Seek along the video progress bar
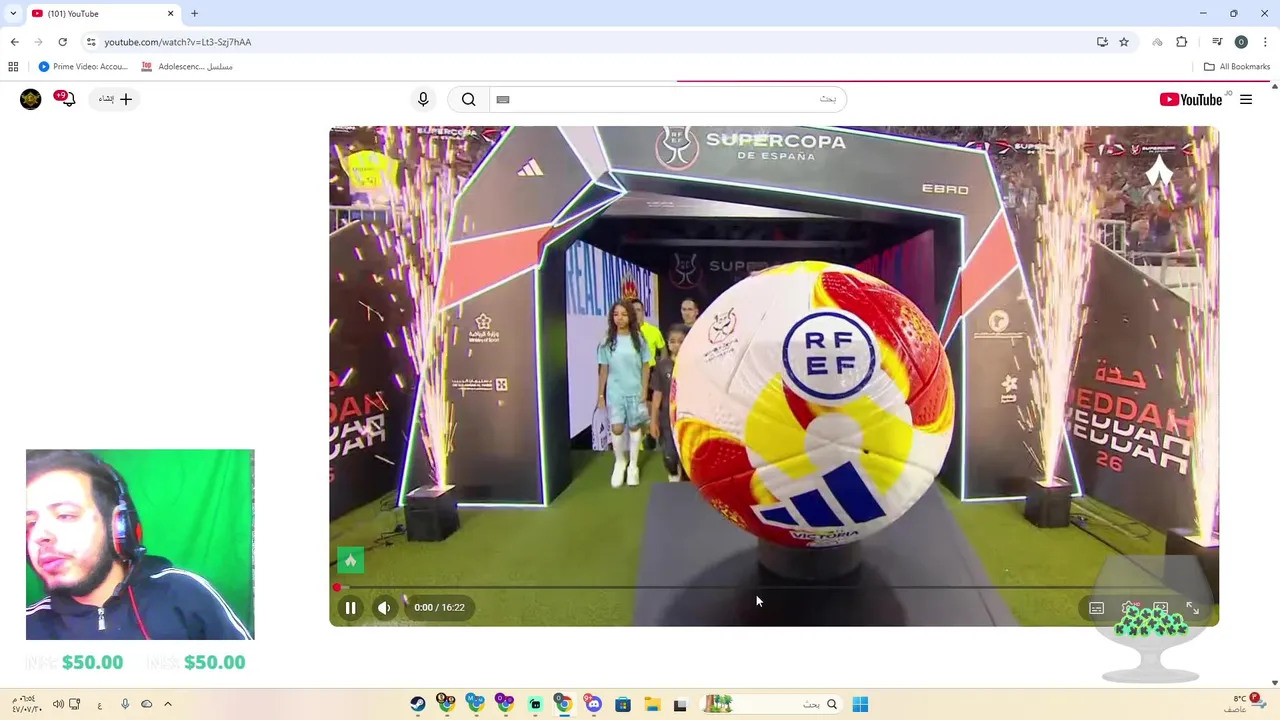Image resolution: width=1280 pixels, height=720 pixels. (x=773, y=587)
